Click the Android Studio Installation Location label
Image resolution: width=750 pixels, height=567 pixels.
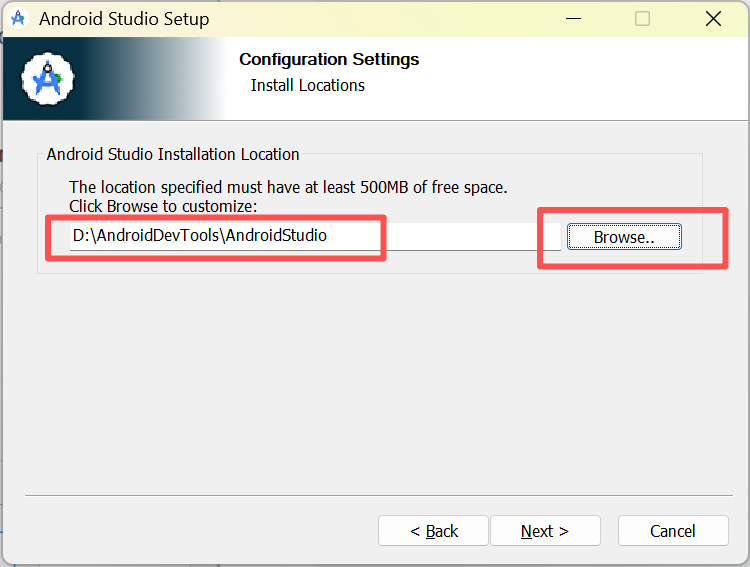click(173, 154)
